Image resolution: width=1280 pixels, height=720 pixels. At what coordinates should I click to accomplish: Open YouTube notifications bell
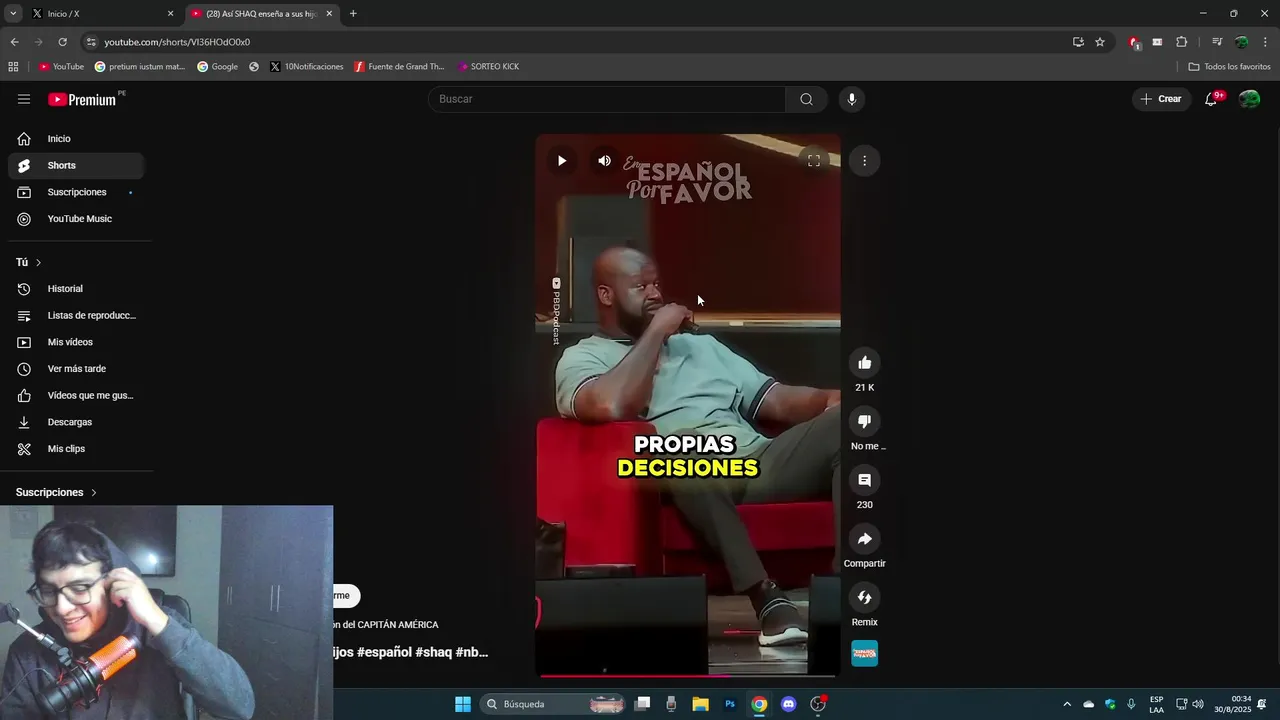pyautogui.click(x=1211, y=99)
